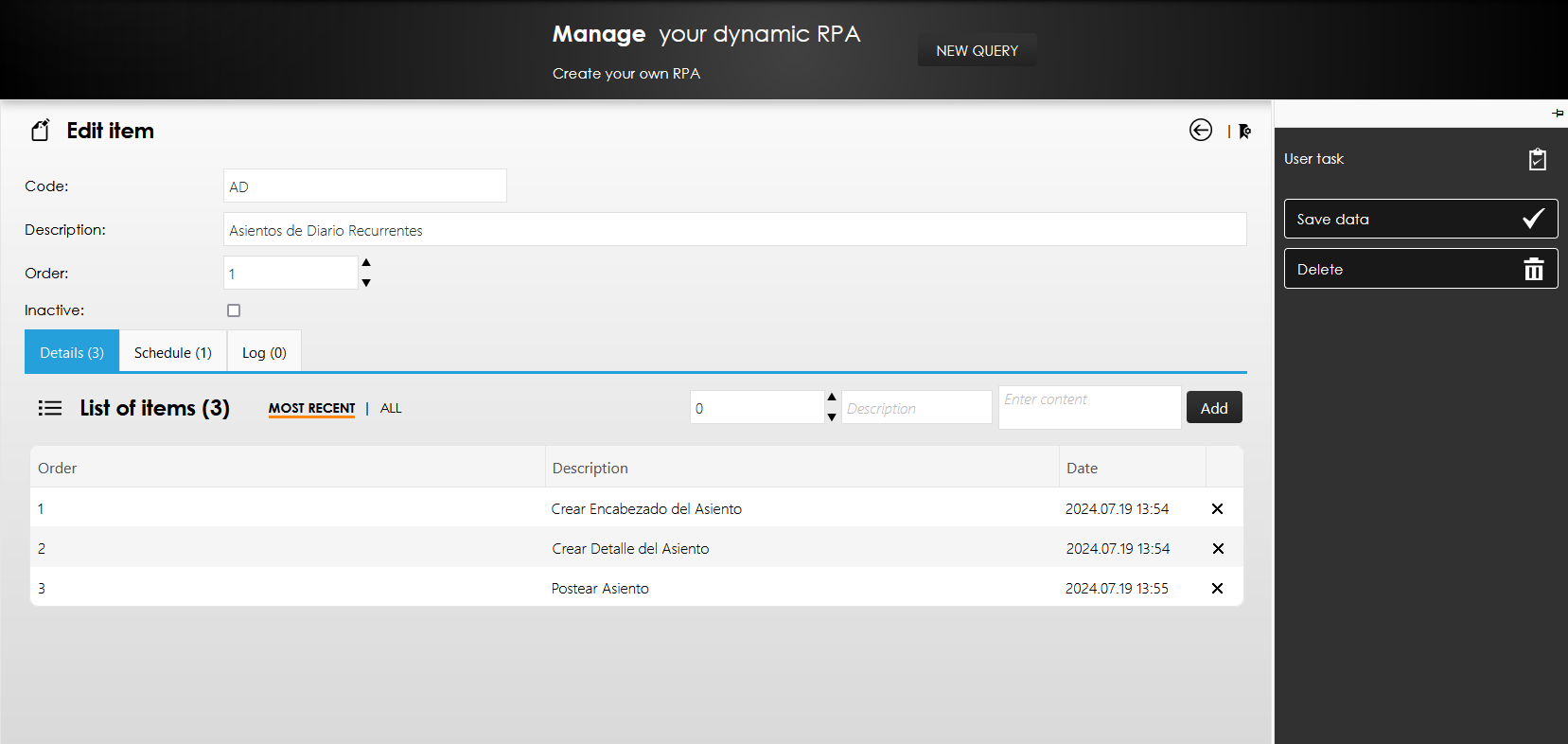Viewport: 1568px width, 744px height.
Task: Select 'Crear Detalle del Asiento' cell
Action: pos(630,549)
